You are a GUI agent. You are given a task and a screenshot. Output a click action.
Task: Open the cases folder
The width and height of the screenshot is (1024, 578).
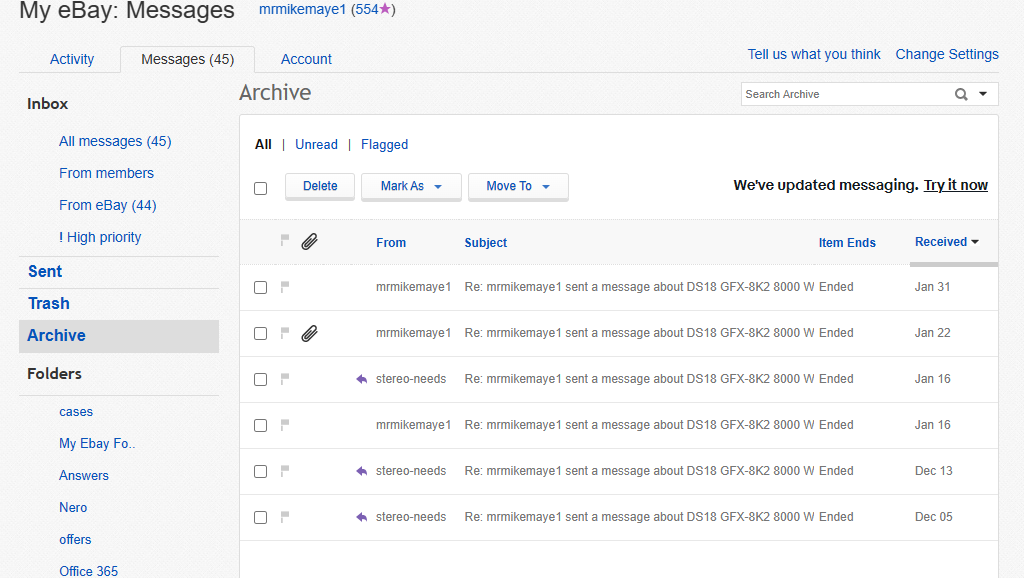[x=76, y=411]
